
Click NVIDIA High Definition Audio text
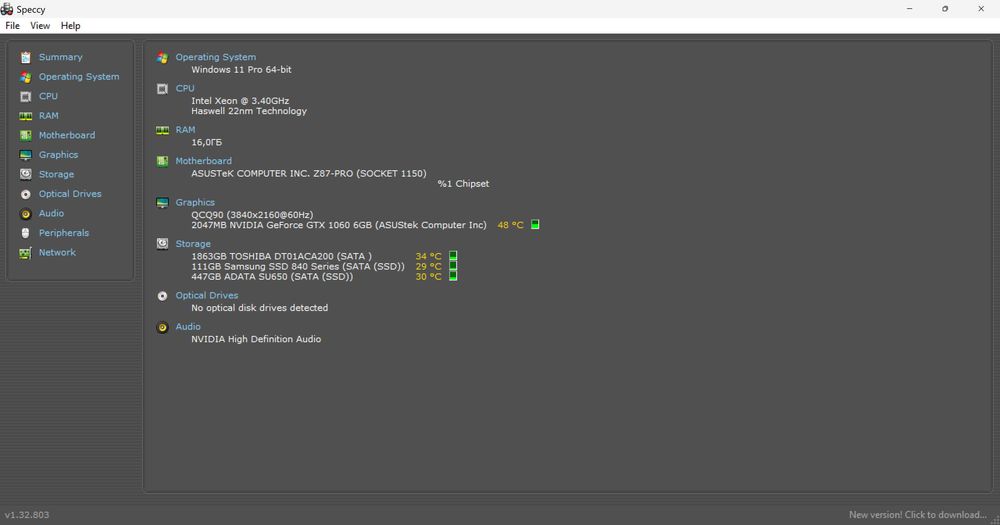coord(256,339)
